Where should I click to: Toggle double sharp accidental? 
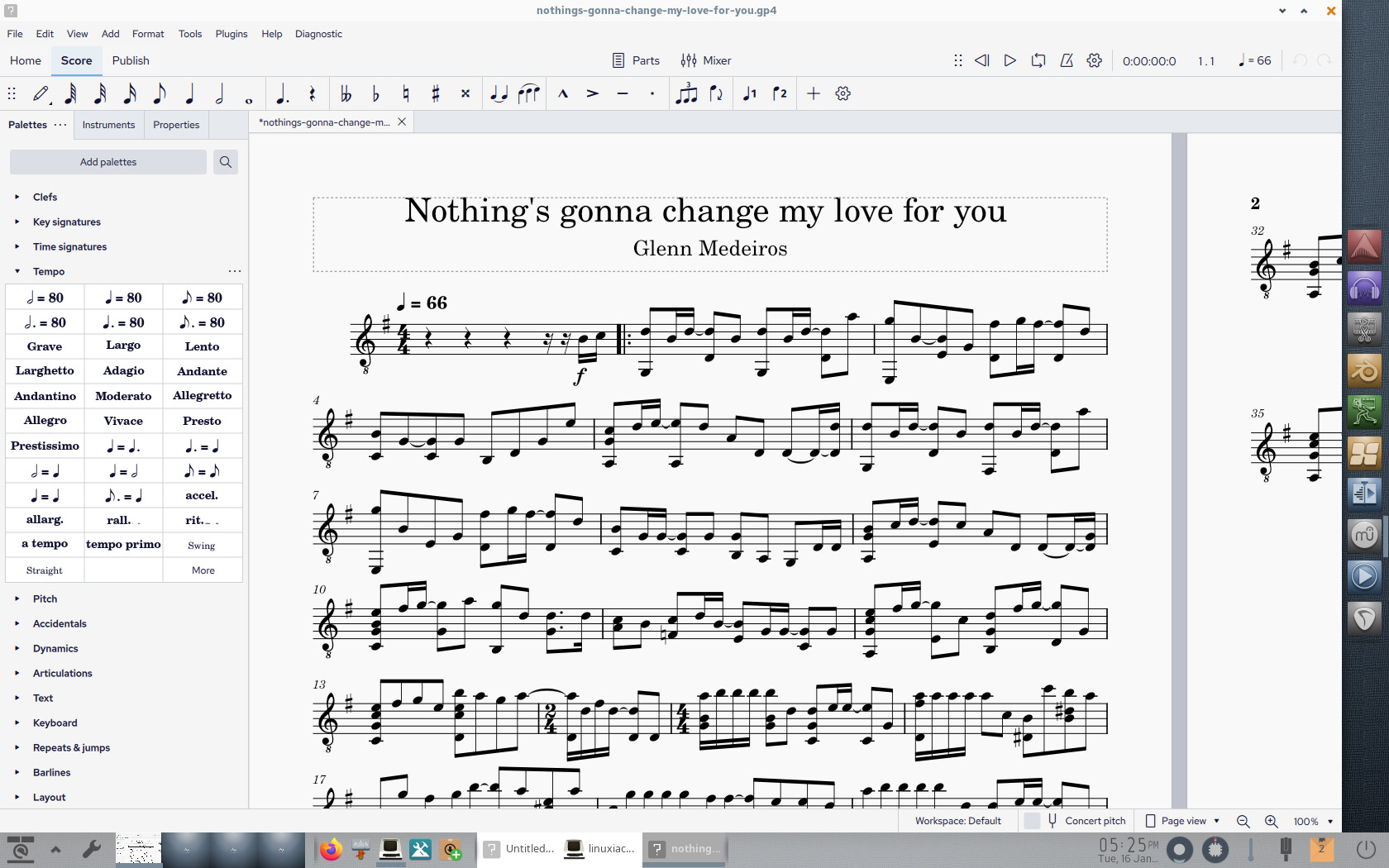(x=465, y=93)
